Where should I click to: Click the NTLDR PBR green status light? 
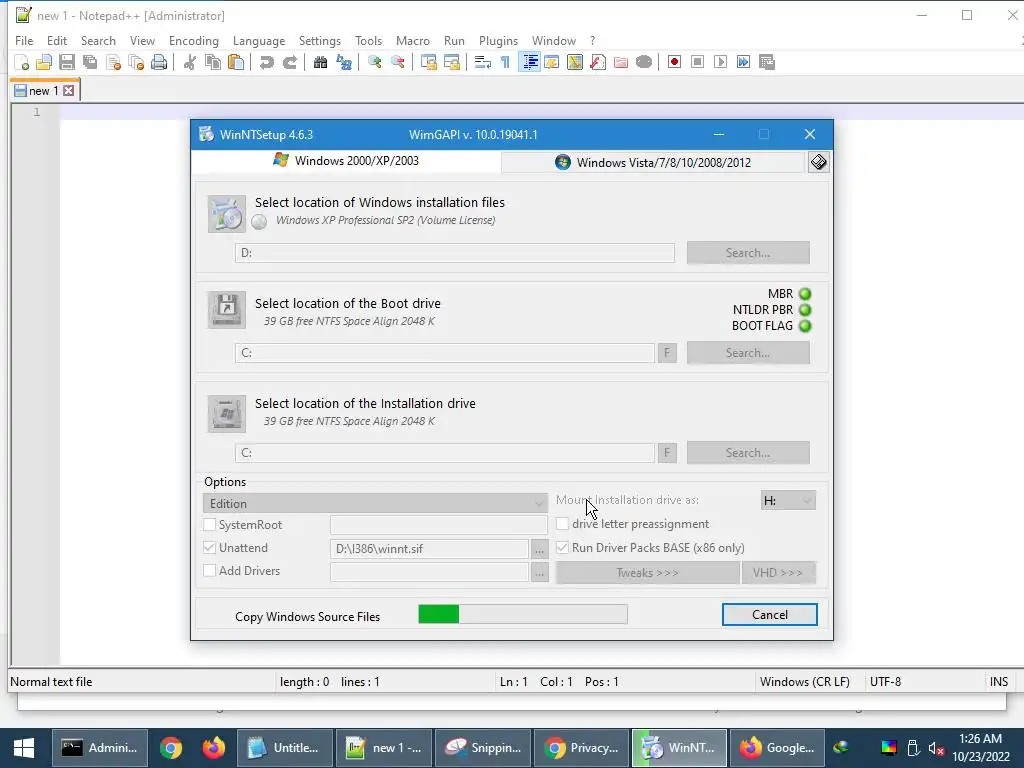coord(805,310)
